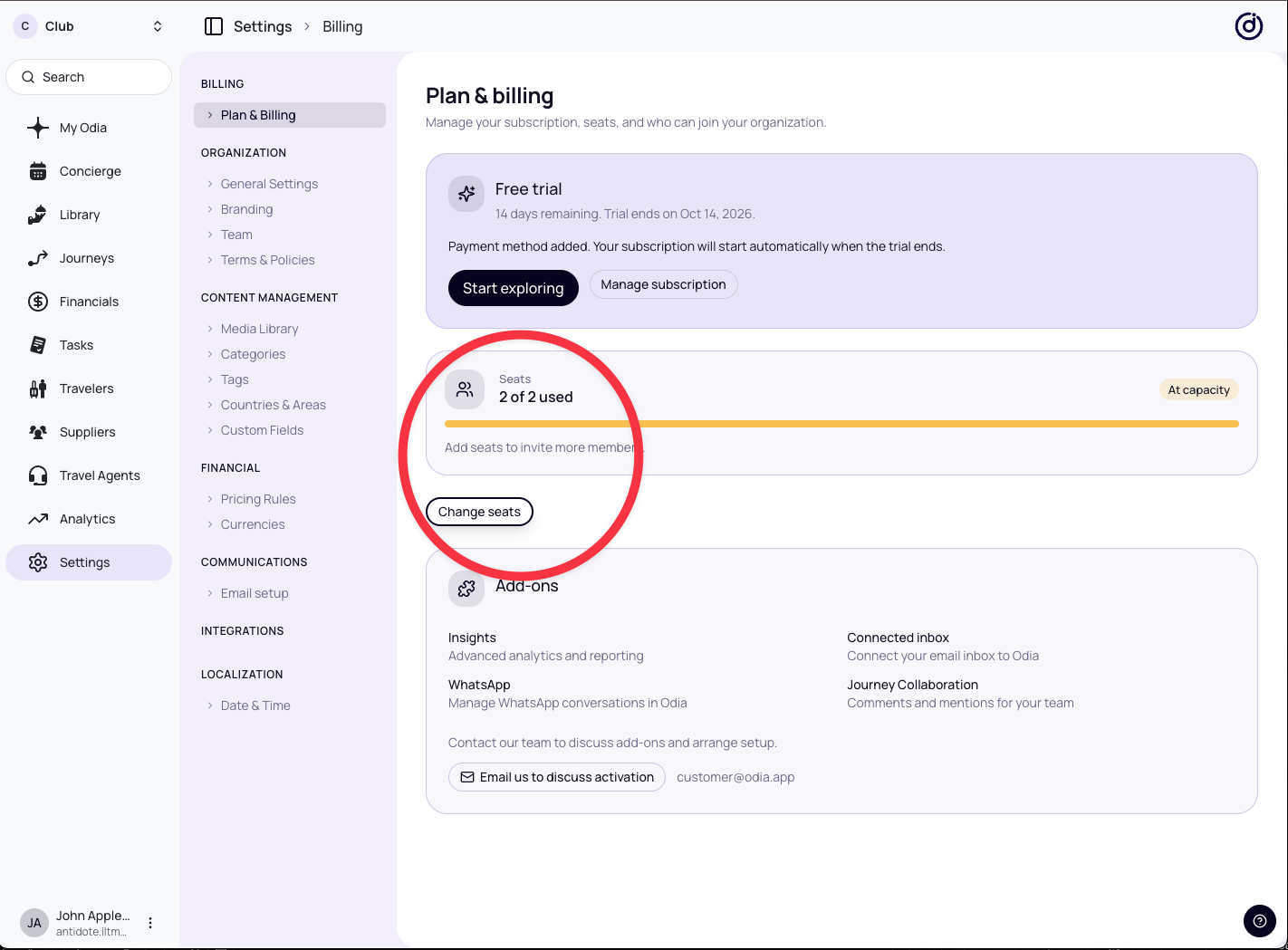Click the Change seats button
The height and width of the screenshot is (950, 1288).
coord(479,512)
